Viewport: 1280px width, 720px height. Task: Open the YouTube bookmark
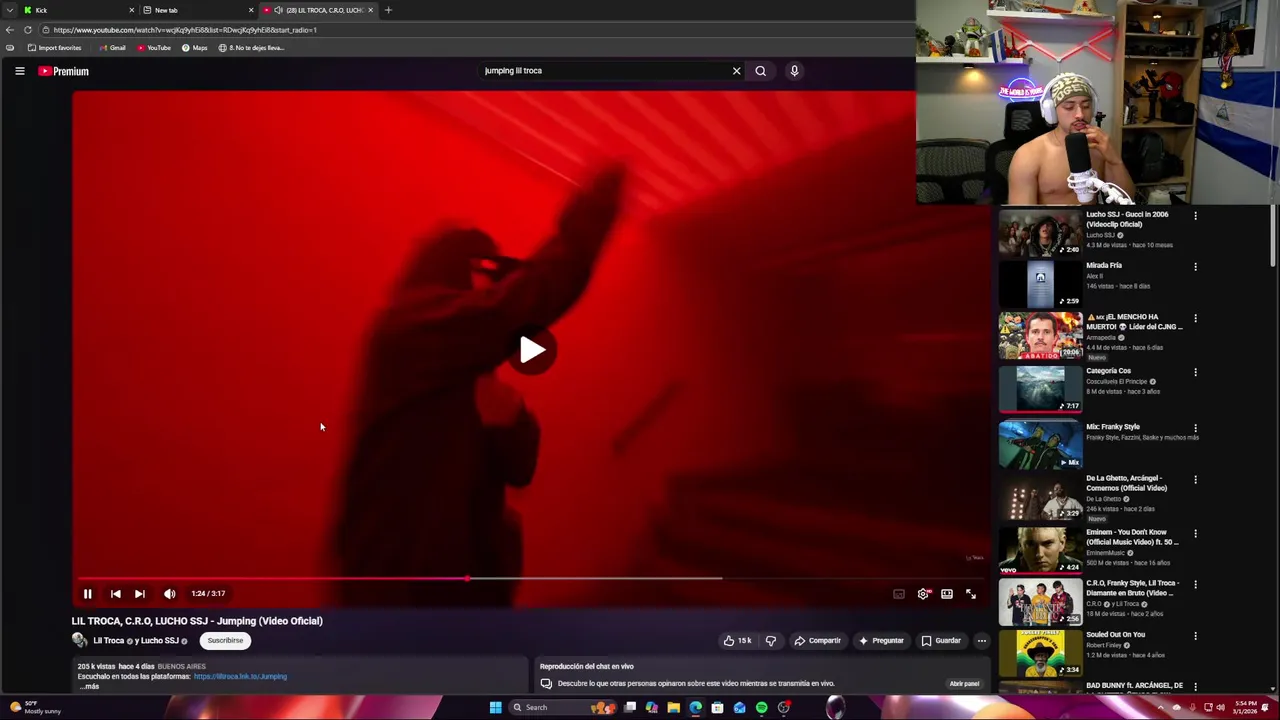click(x=154, y=48)
